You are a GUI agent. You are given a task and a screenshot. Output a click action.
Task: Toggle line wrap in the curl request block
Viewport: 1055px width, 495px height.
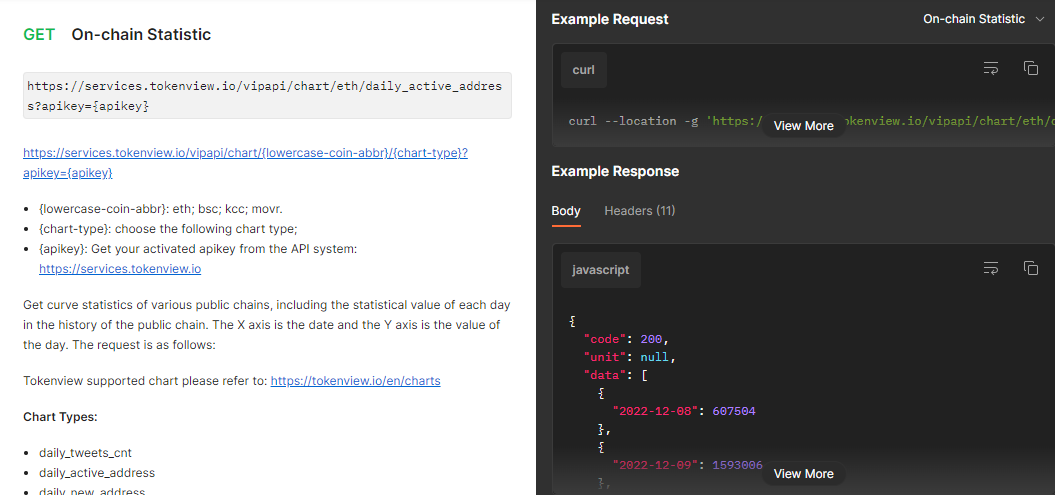991,69
